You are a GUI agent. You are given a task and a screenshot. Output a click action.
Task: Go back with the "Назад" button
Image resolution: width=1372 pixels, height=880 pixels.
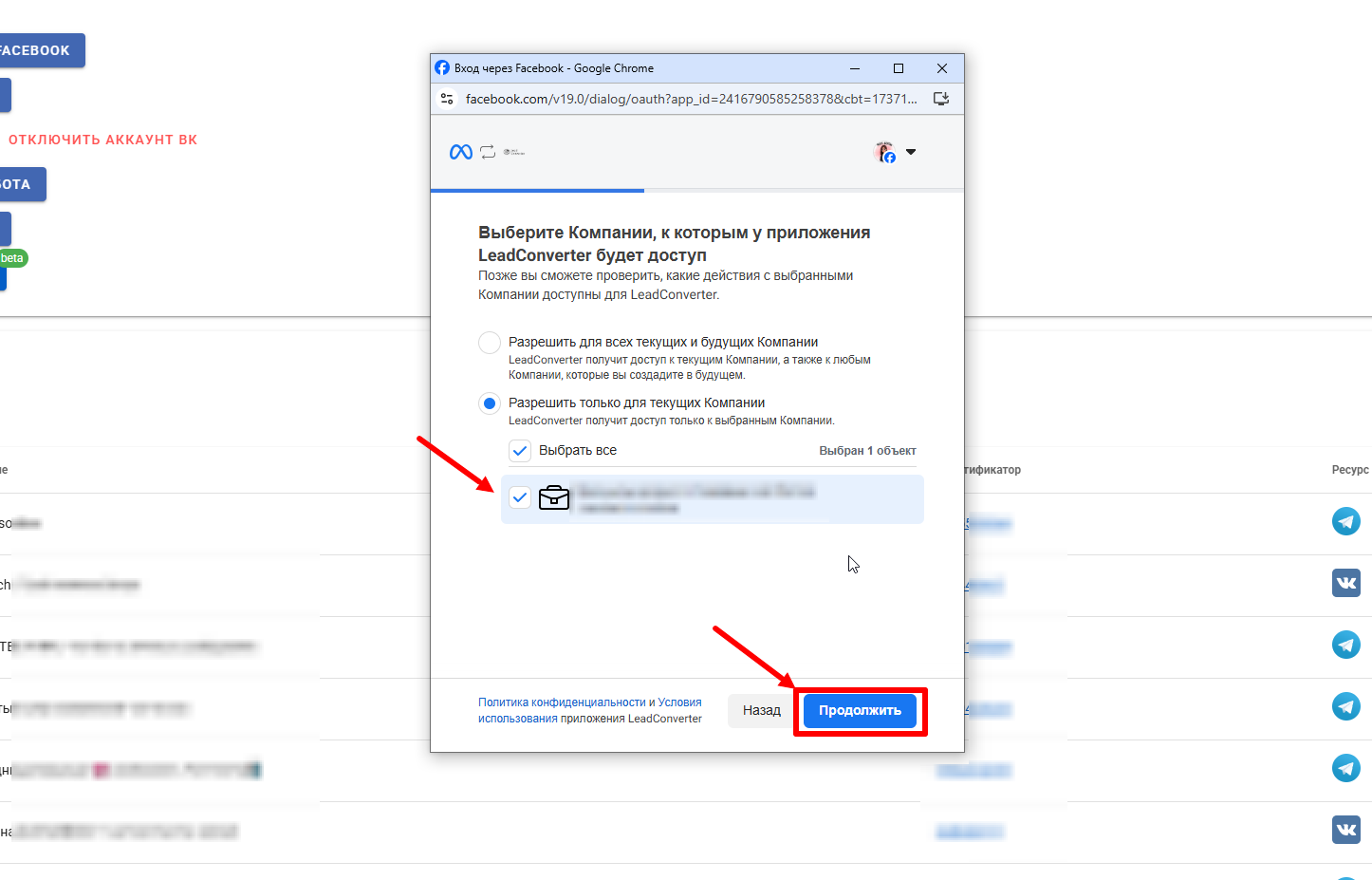click(x=761, y=711)
